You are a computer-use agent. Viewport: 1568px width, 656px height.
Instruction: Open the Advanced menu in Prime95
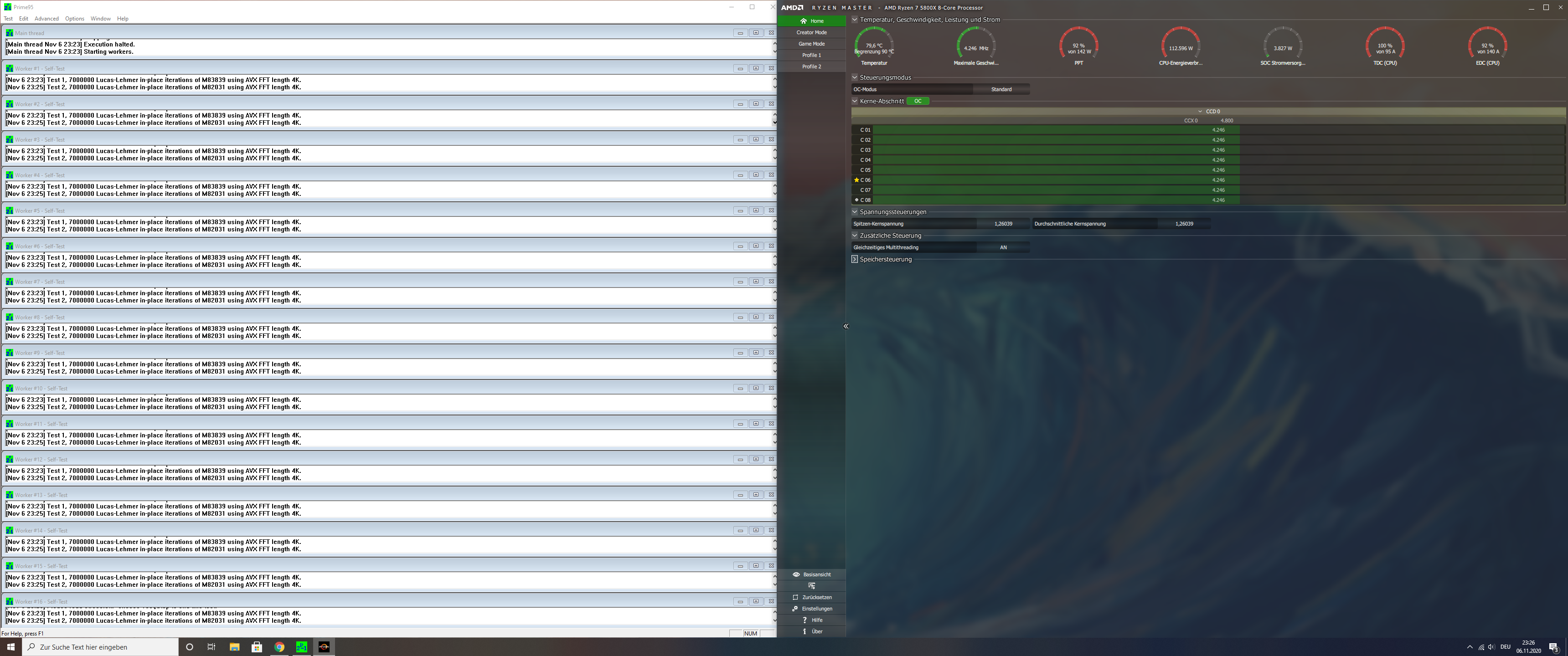[46, 19]
